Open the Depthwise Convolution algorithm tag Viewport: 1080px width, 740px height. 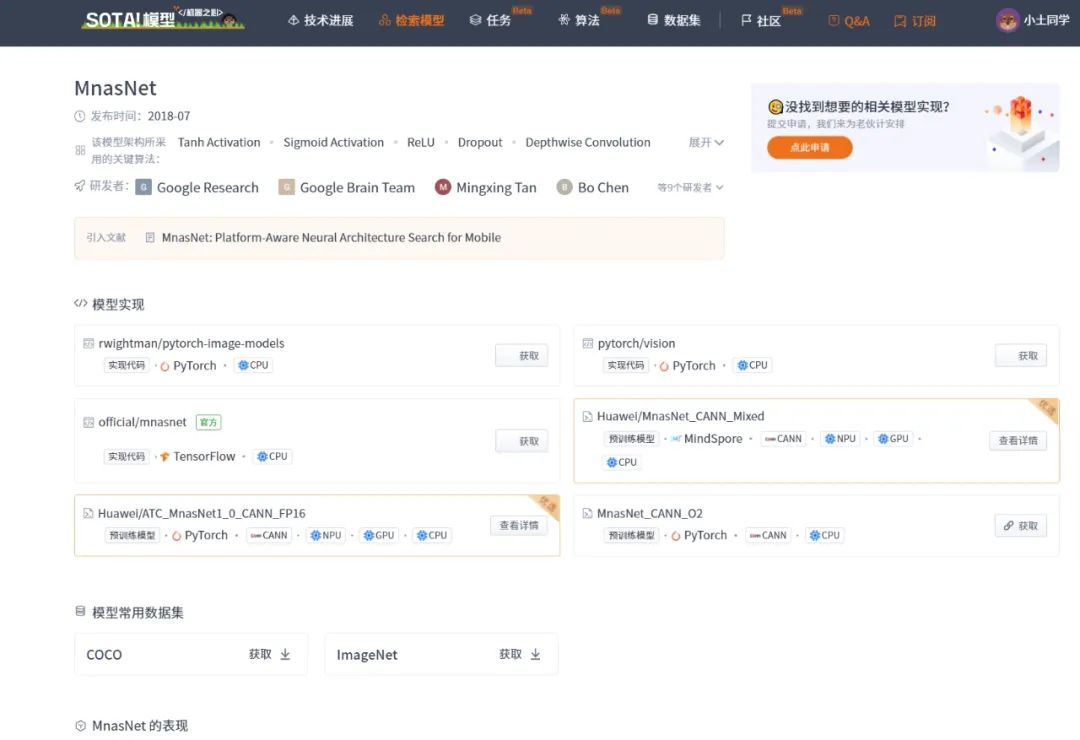point(588,143)
